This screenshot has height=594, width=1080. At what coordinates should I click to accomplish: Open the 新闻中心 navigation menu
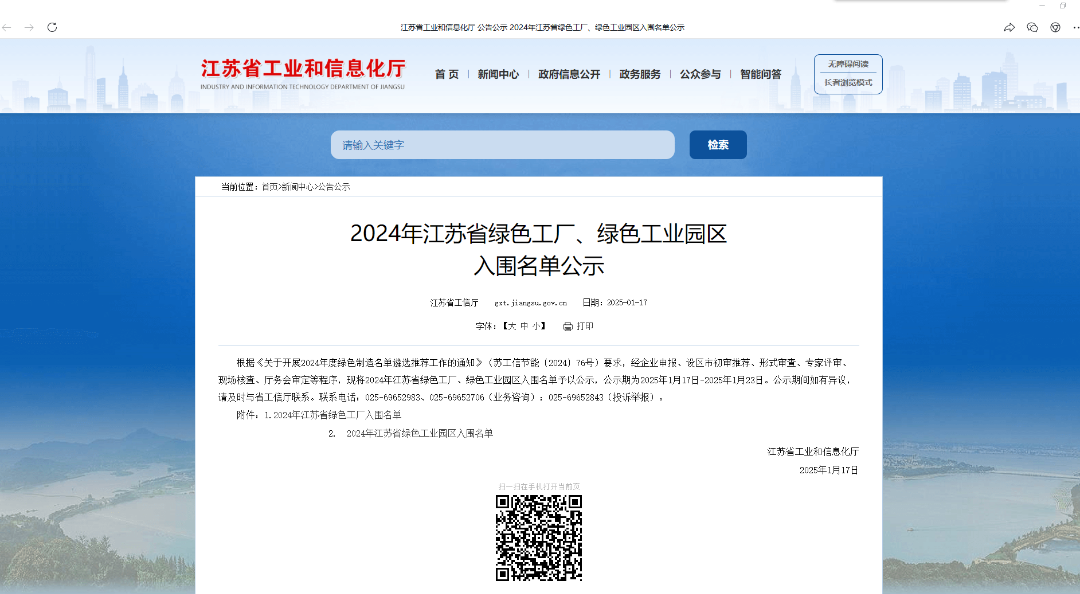pos(498,74)
